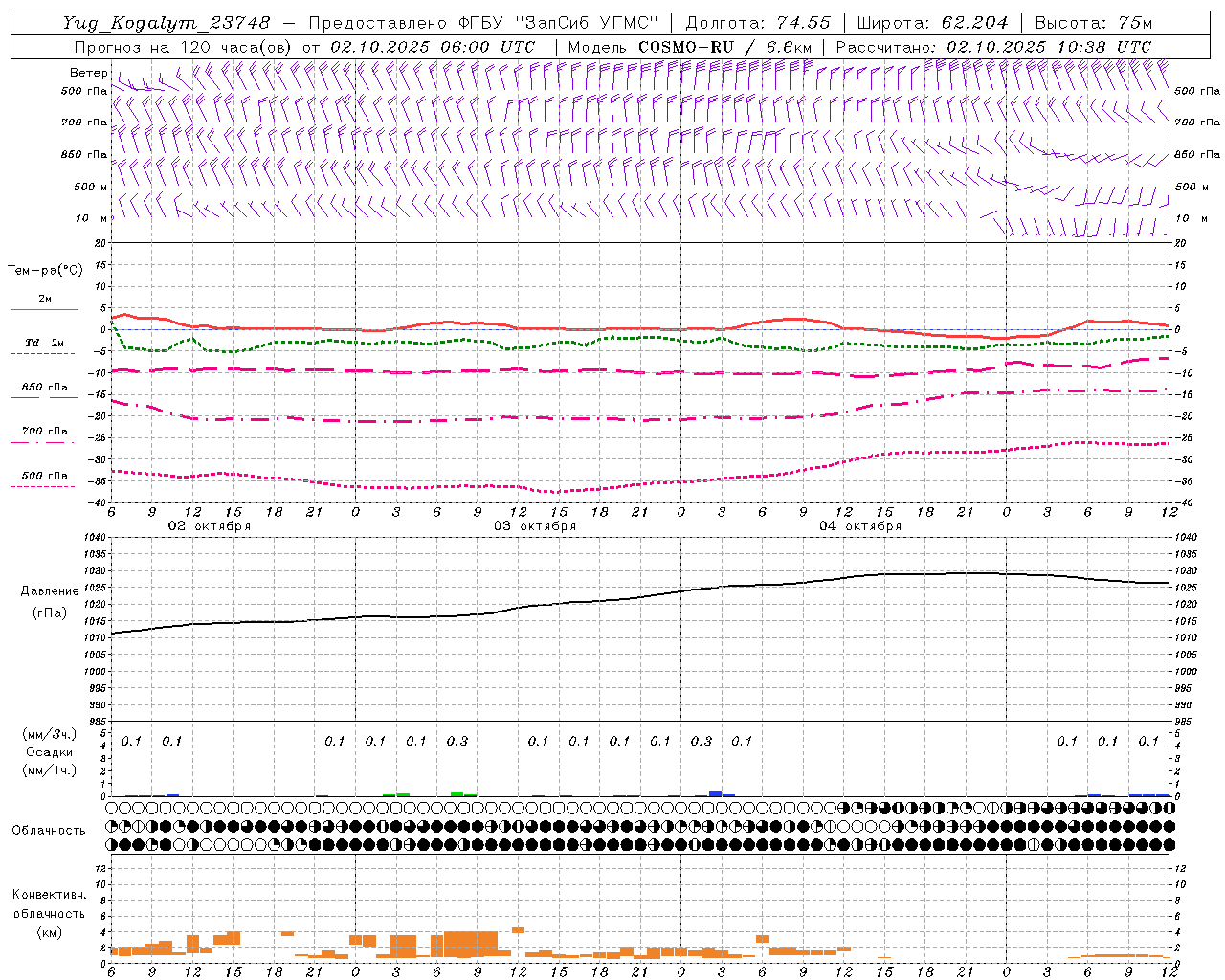Viewport: 1225px width, 980px height.
Task: Click the (гПа) unit under Давление
Action: pyautogui.click(x=50, y=613)
